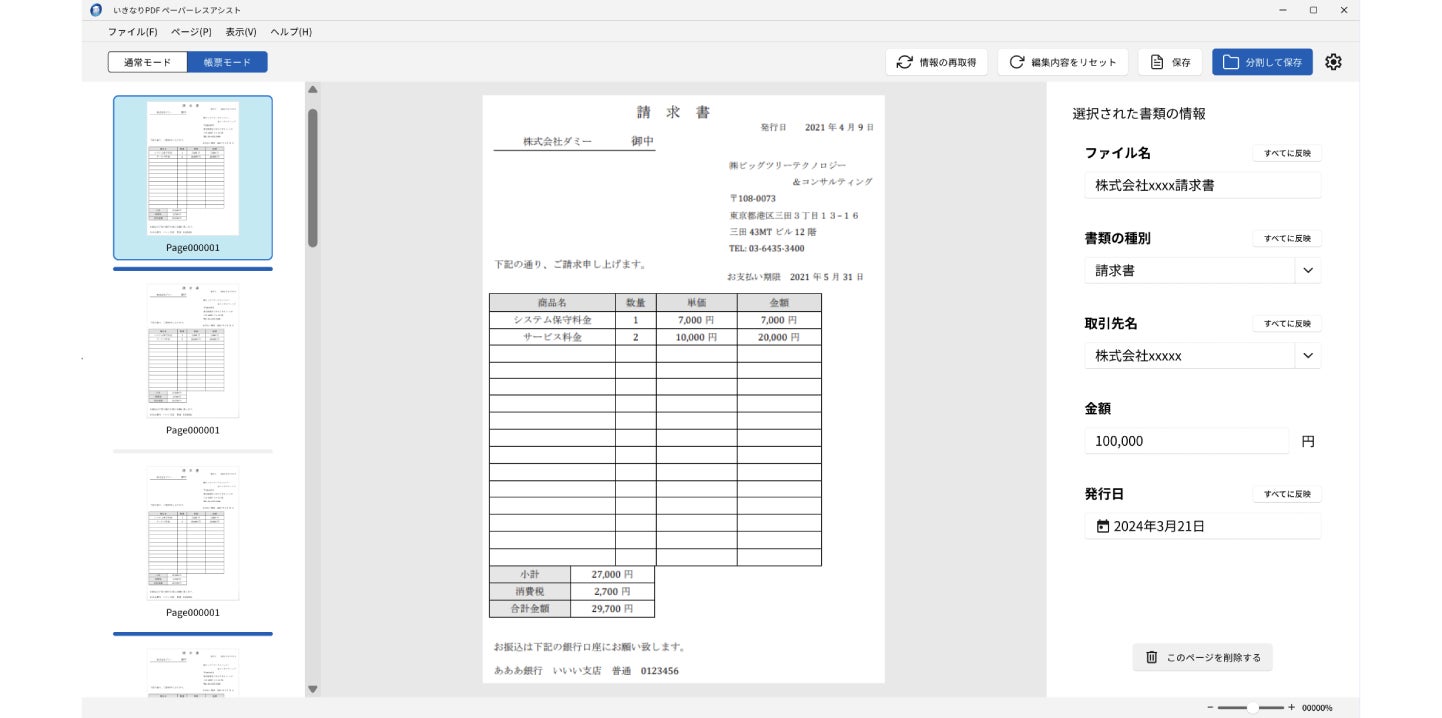Click the 00000% zoom percentage text
Viewport: 1442px width, 718px height.
pyautogui.click(x=1317, y=707)
